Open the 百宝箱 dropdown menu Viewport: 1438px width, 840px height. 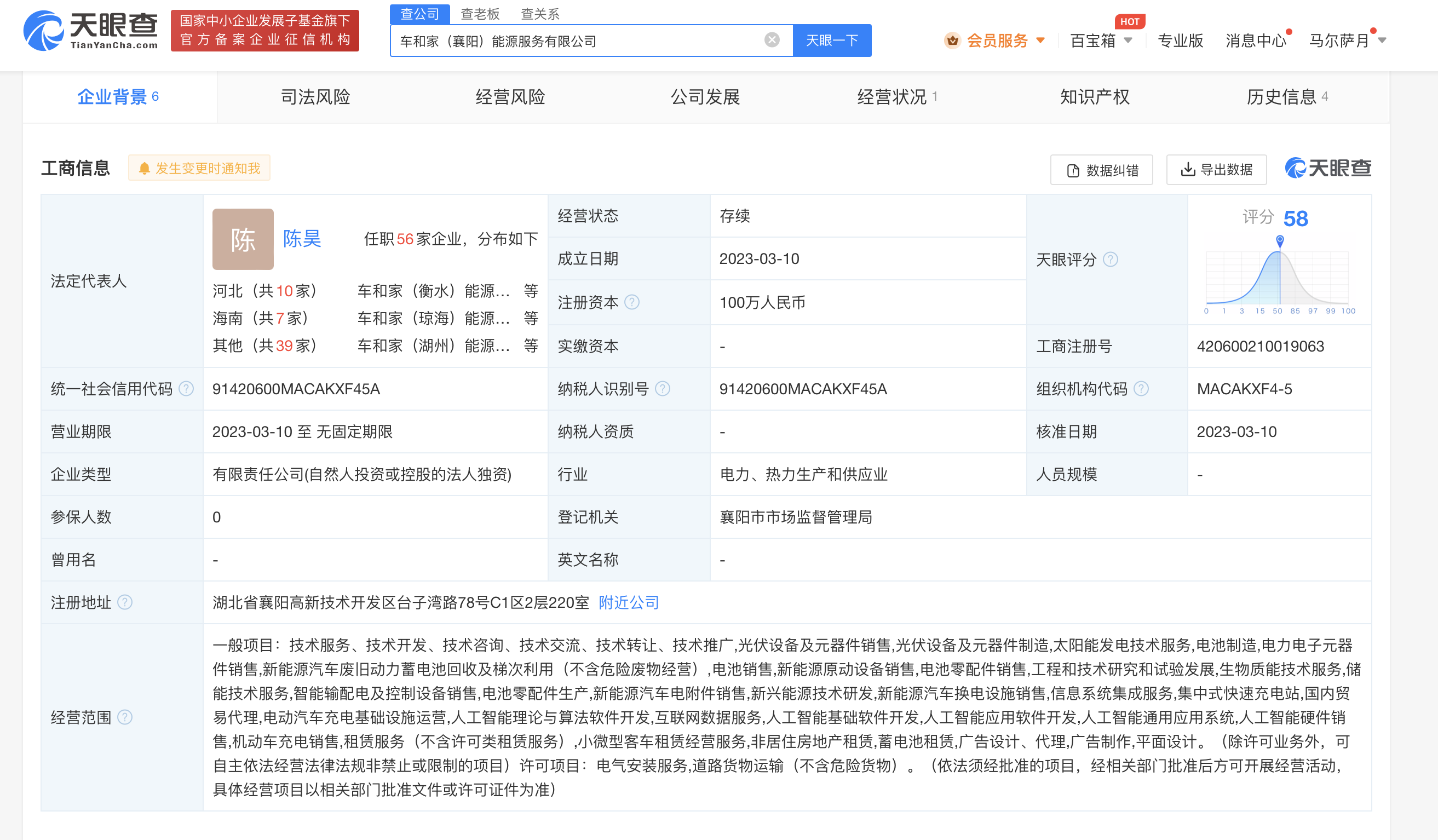(x=1101, y=41)
